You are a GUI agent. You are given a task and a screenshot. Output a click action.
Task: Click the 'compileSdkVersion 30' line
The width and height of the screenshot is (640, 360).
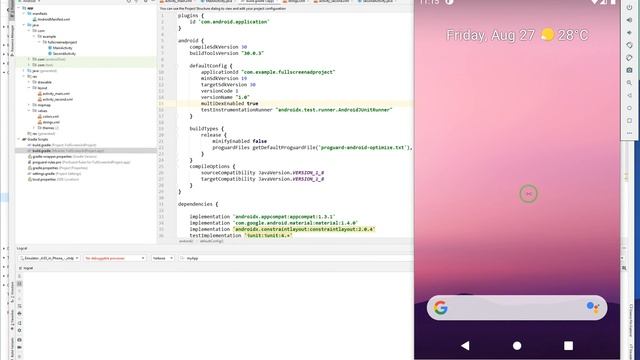[x=218, y=47]
